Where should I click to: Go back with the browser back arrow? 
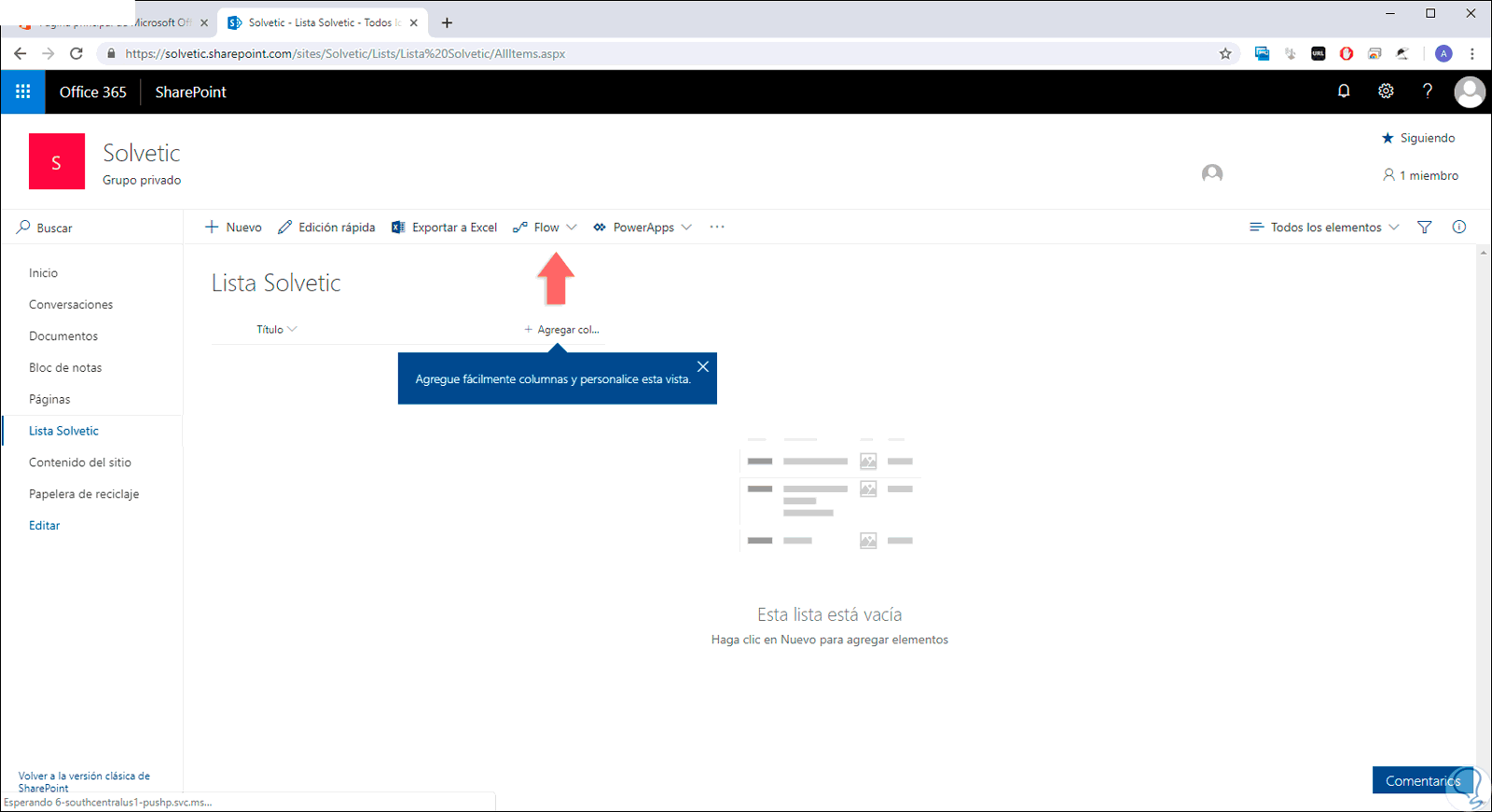21,54
